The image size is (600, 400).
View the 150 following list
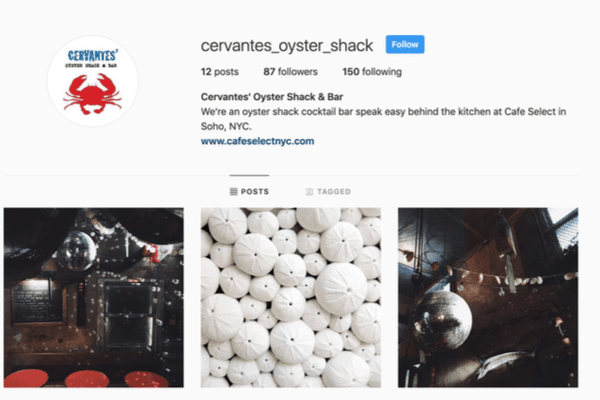click(x=372, y=72)
